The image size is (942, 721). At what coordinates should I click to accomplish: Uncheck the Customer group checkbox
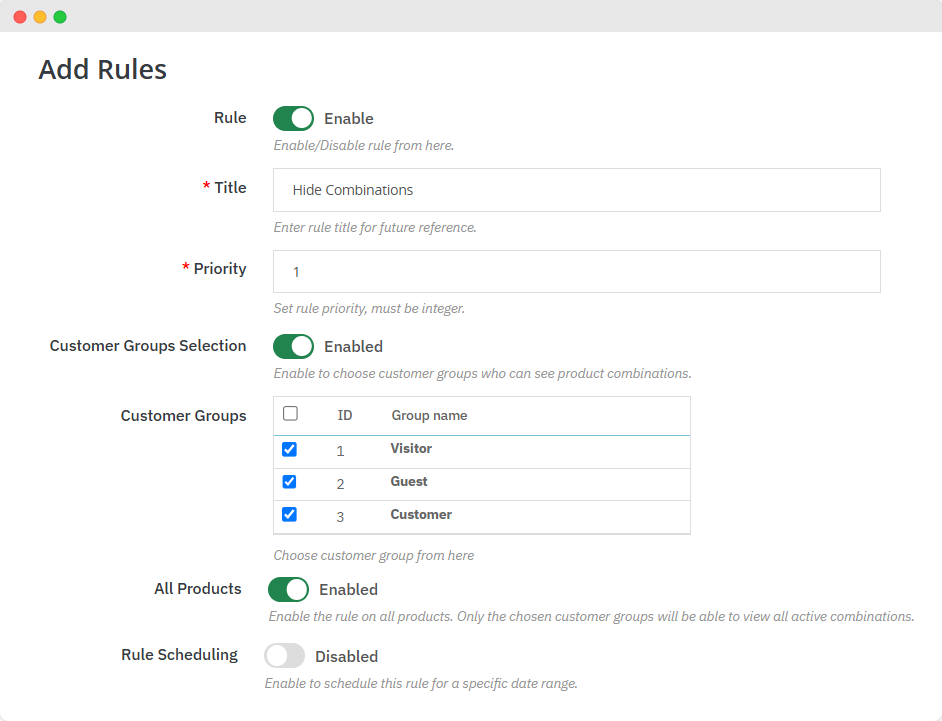[x=290, y=515]
